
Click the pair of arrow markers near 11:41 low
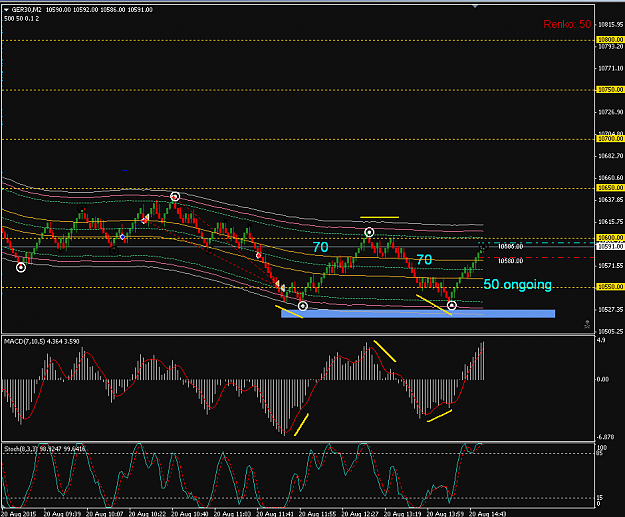[x=280, y=285]
